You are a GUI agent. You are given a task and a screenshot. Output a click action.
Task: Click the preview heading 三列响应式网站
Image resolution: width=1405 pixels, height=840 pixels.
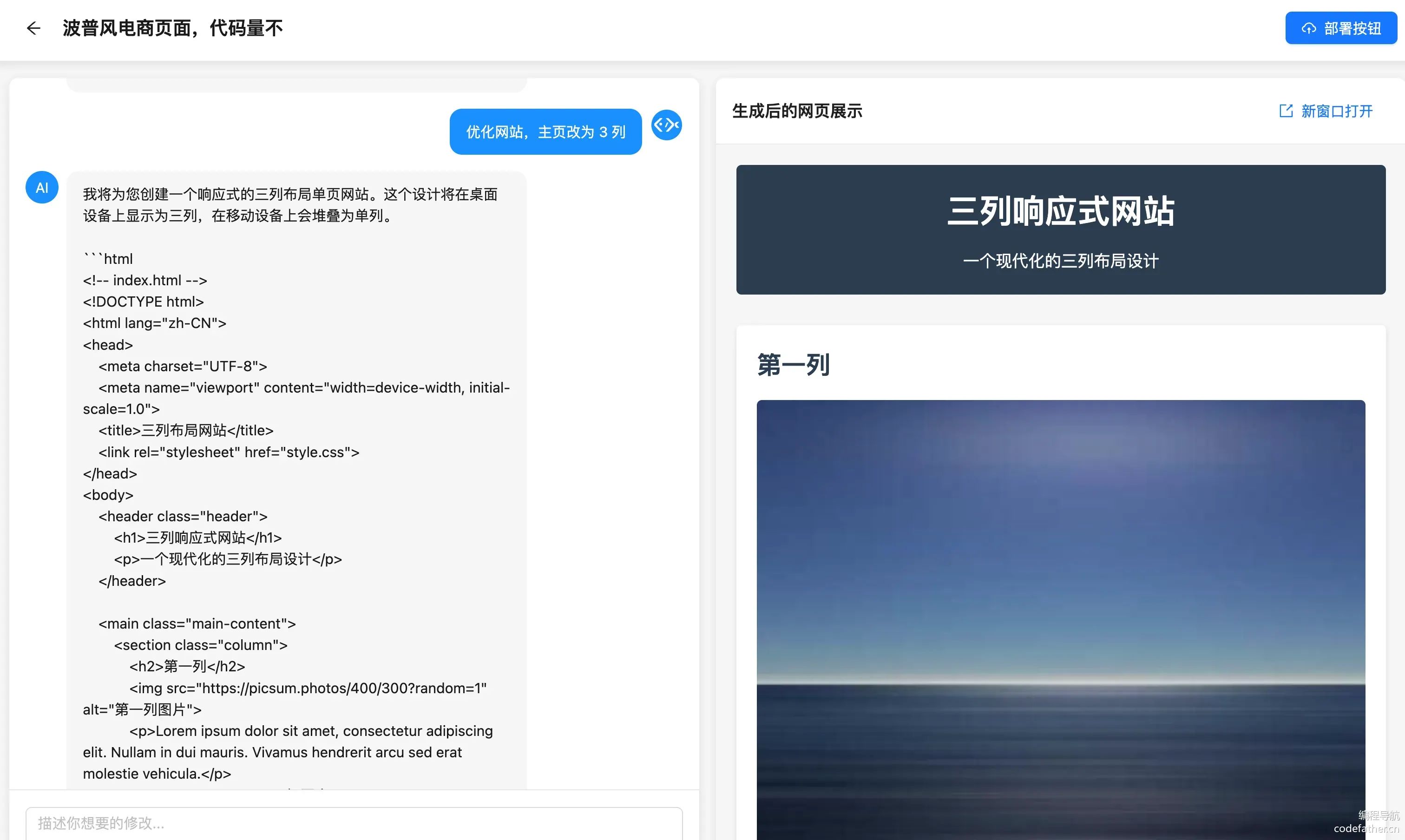click(1060, 211)
